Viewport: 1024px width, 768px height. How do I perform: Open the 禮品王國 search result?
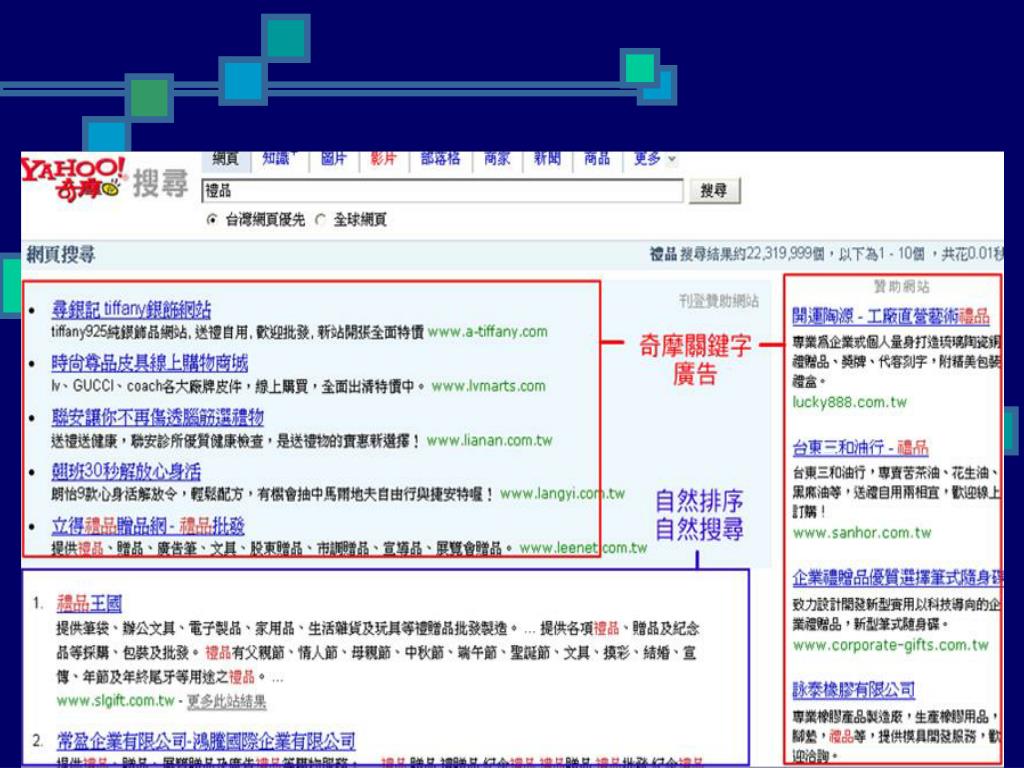coord(89,603)
